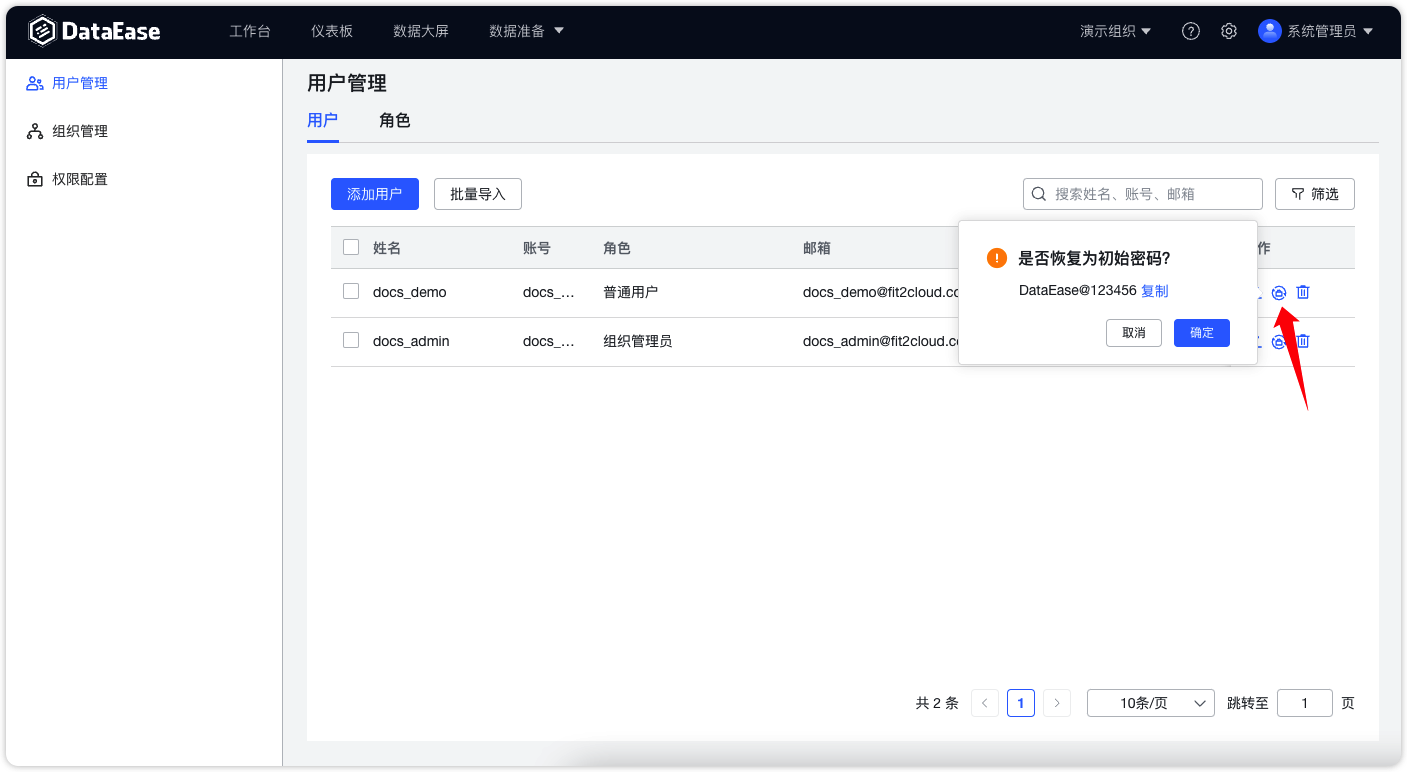Expand the 系统管理员 account menu
1407x772 pixels.
1330,31
